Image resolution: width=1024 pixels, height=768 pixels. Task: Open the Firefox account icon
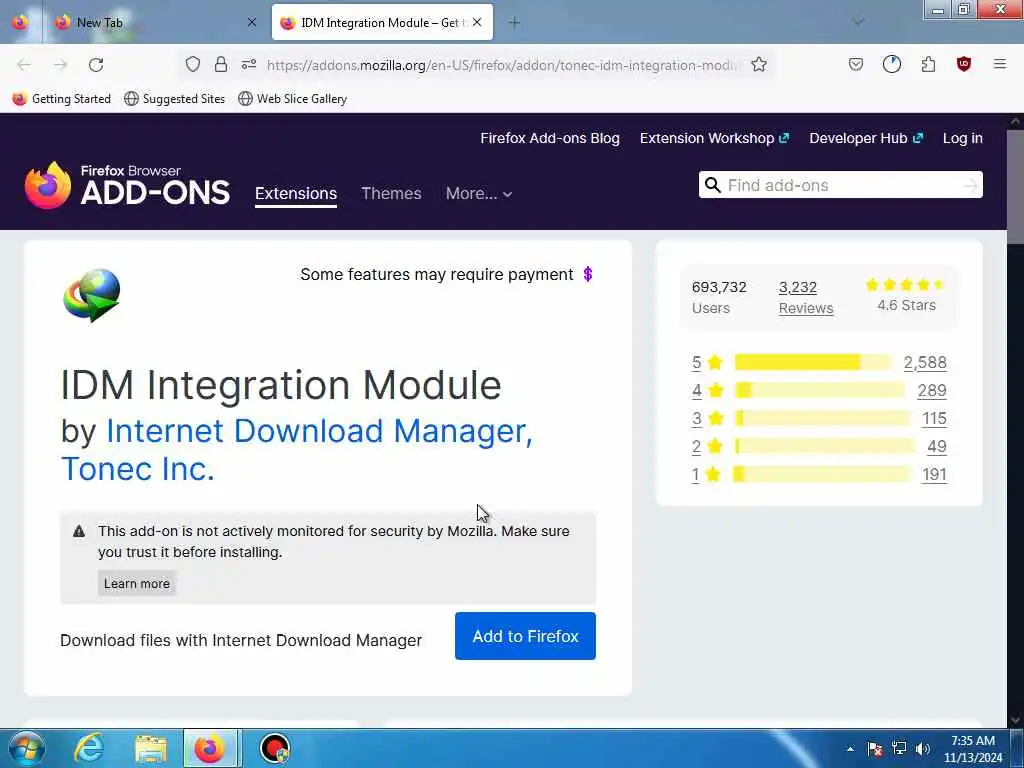click(x=891, y=64)
